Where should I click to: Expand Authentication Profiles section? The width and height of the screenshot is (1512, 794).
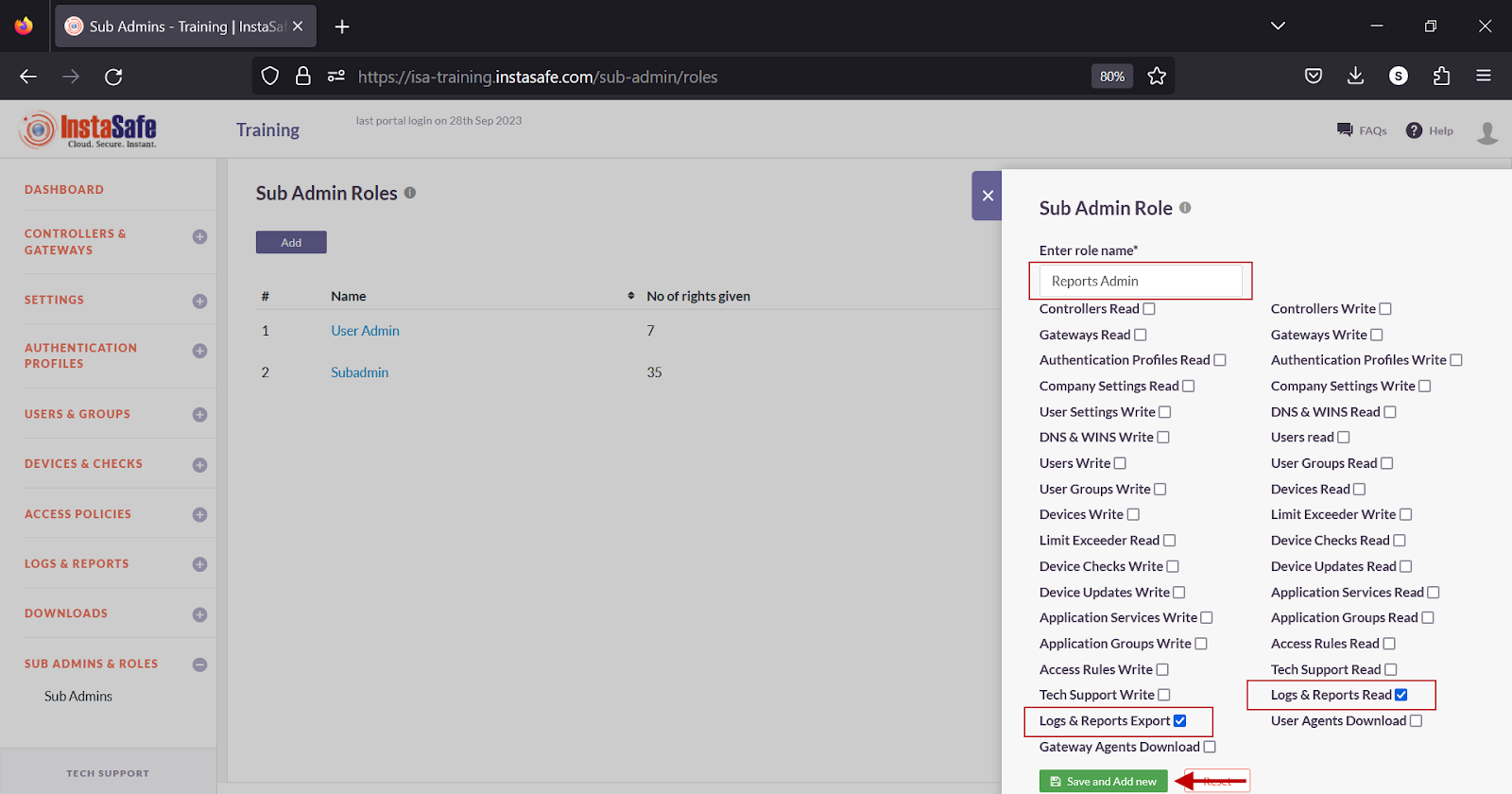(x=199, y=352)
